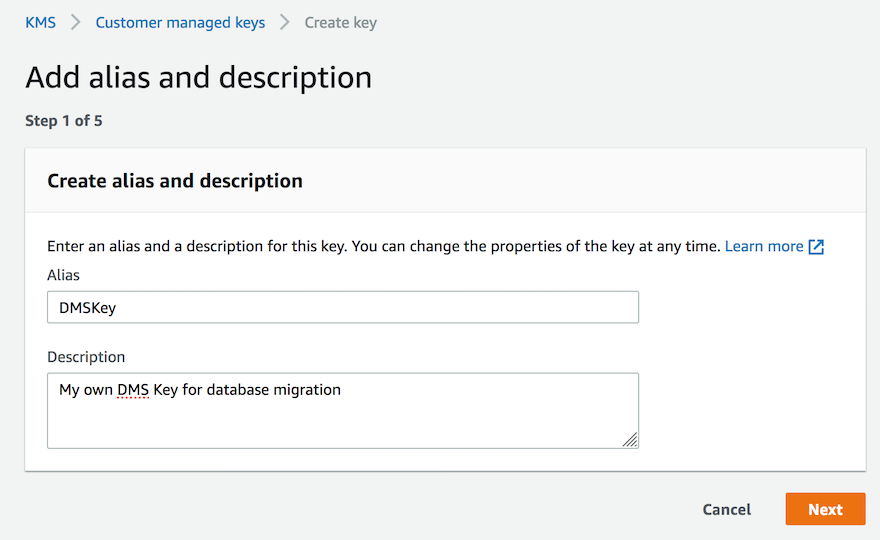Navigate to Customer managed keys breadcrumb
The image size is (880, 540).
pos(180,22)
